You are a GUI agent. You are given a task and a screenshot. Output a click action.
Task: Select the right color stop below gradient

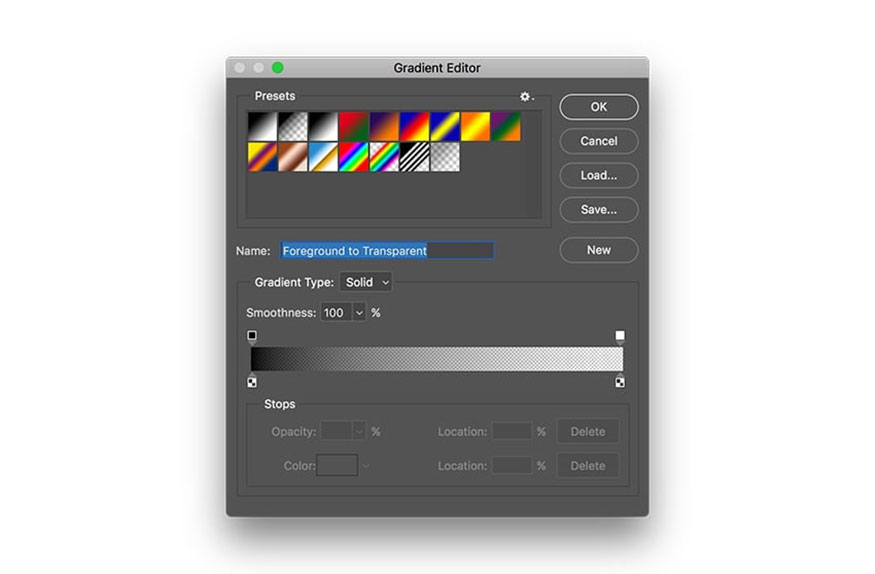pyautogui.click(x=620, y=381)
